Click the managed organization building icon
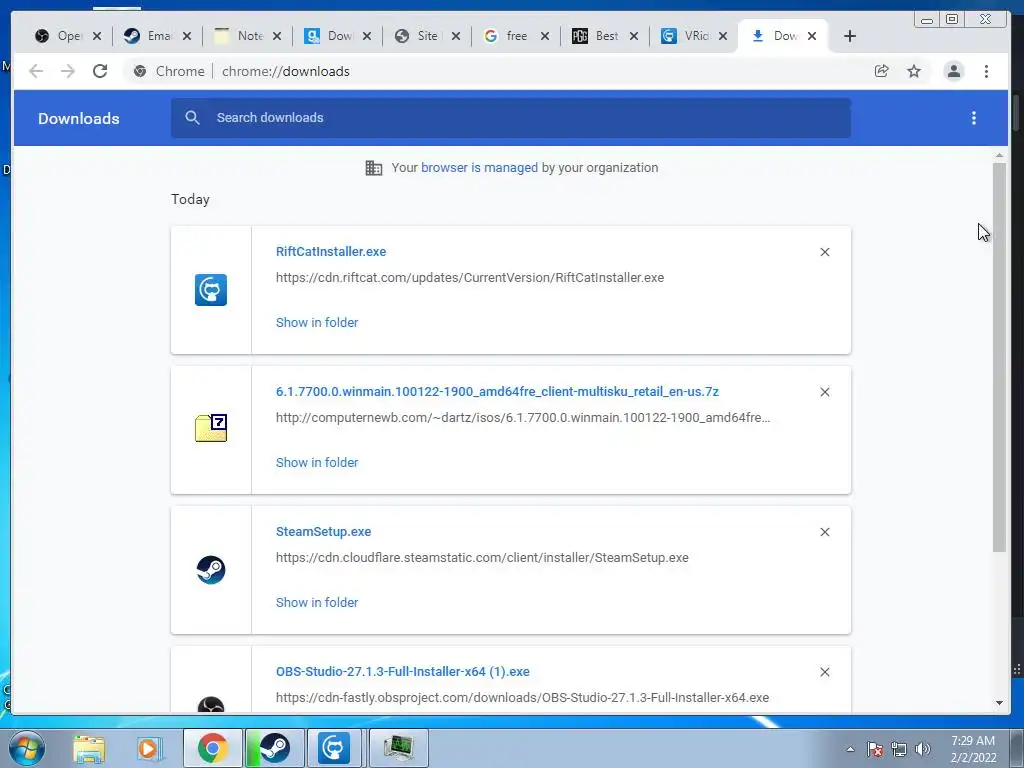Image resolution: width=1024 pixels, height=768 pixels. tap(374, 168)
